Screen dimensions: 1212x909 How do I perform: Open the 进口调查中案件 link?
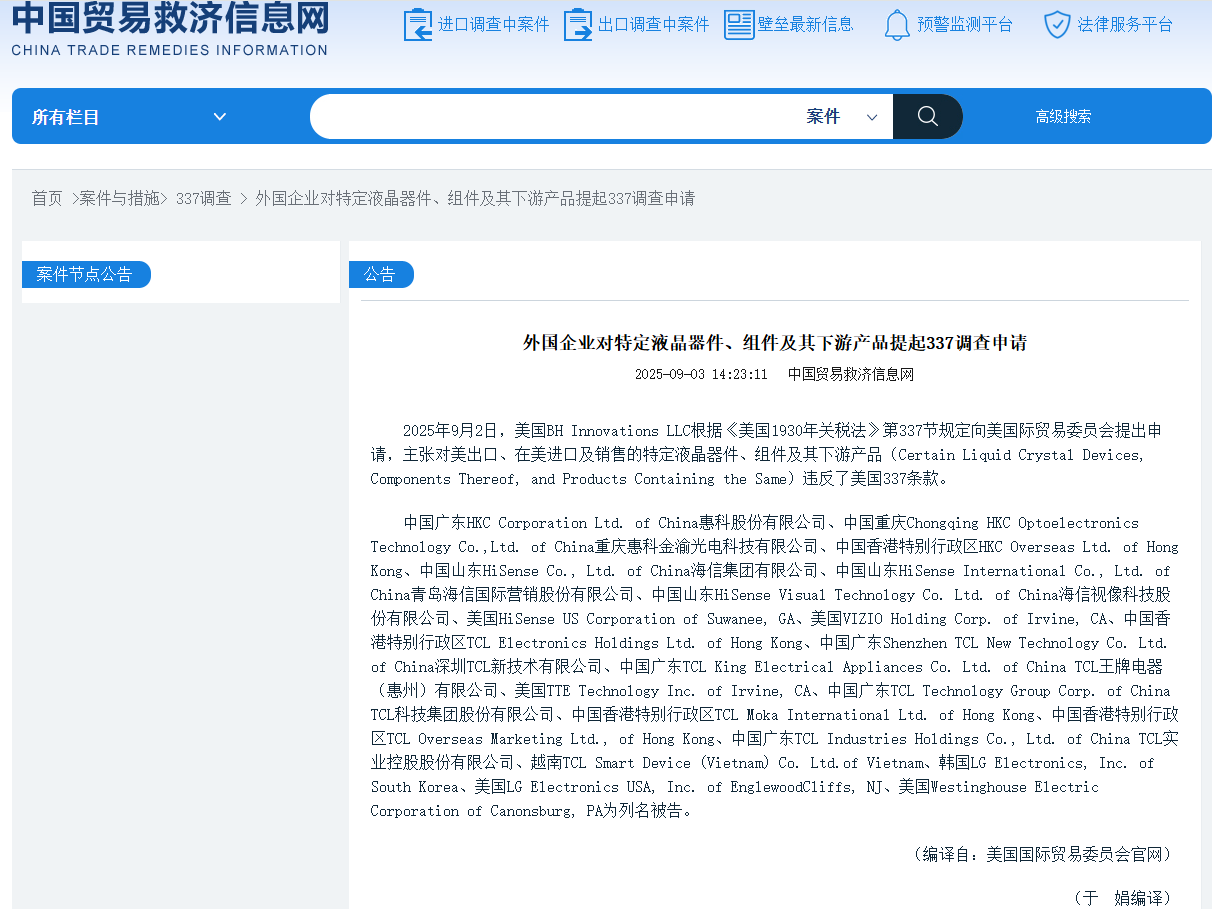[x=493, y=25]
